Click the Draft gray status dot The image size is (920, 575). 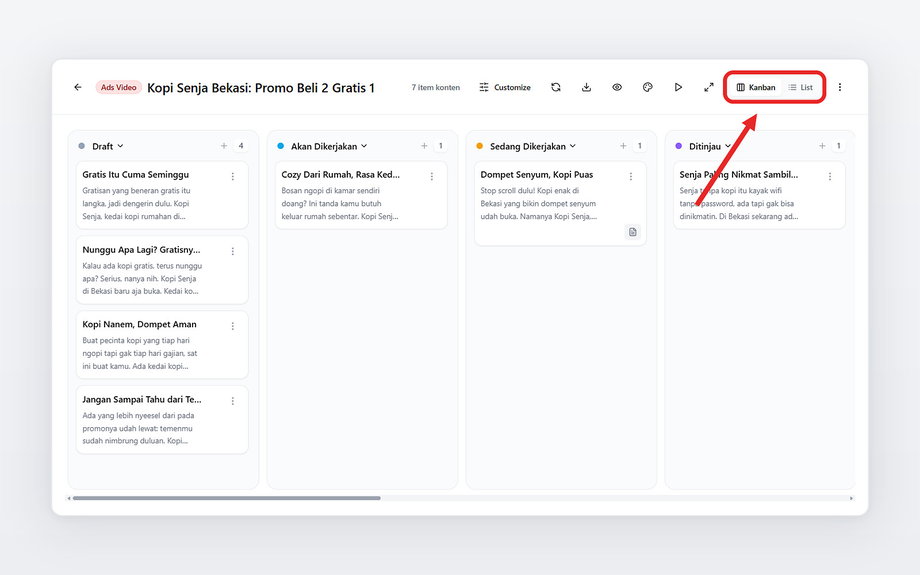(82, 146)
